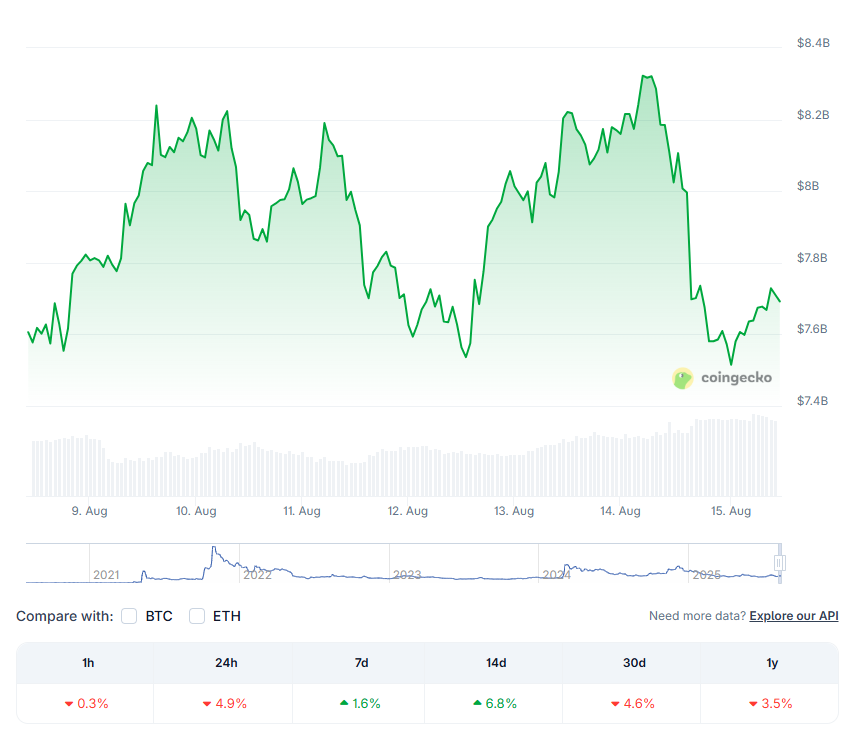
Task: Click the green up arrow beside 1.6%
Action: 344,704
